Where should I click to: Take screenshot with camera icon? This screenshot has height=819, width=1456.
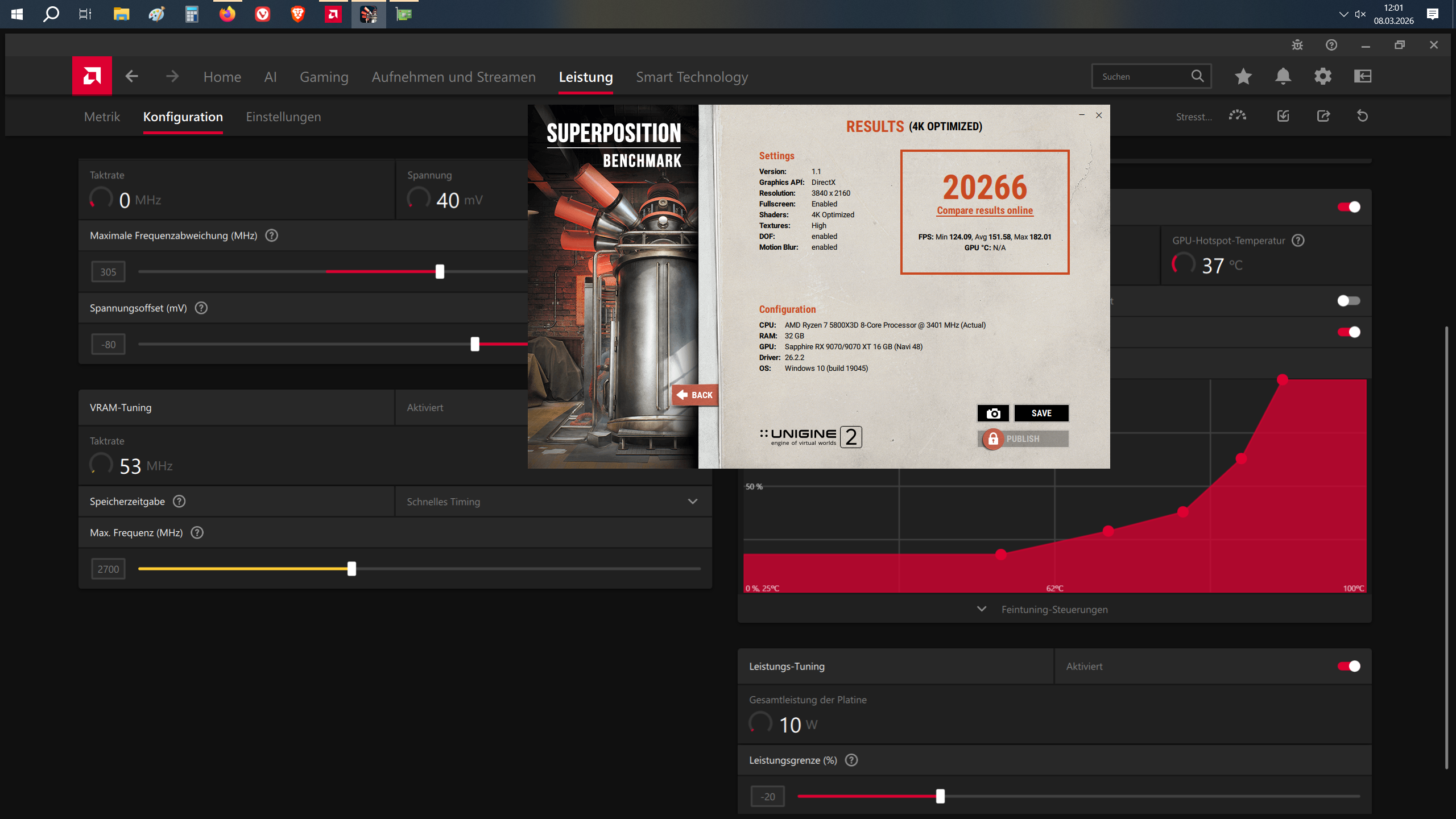pos(993,413)
